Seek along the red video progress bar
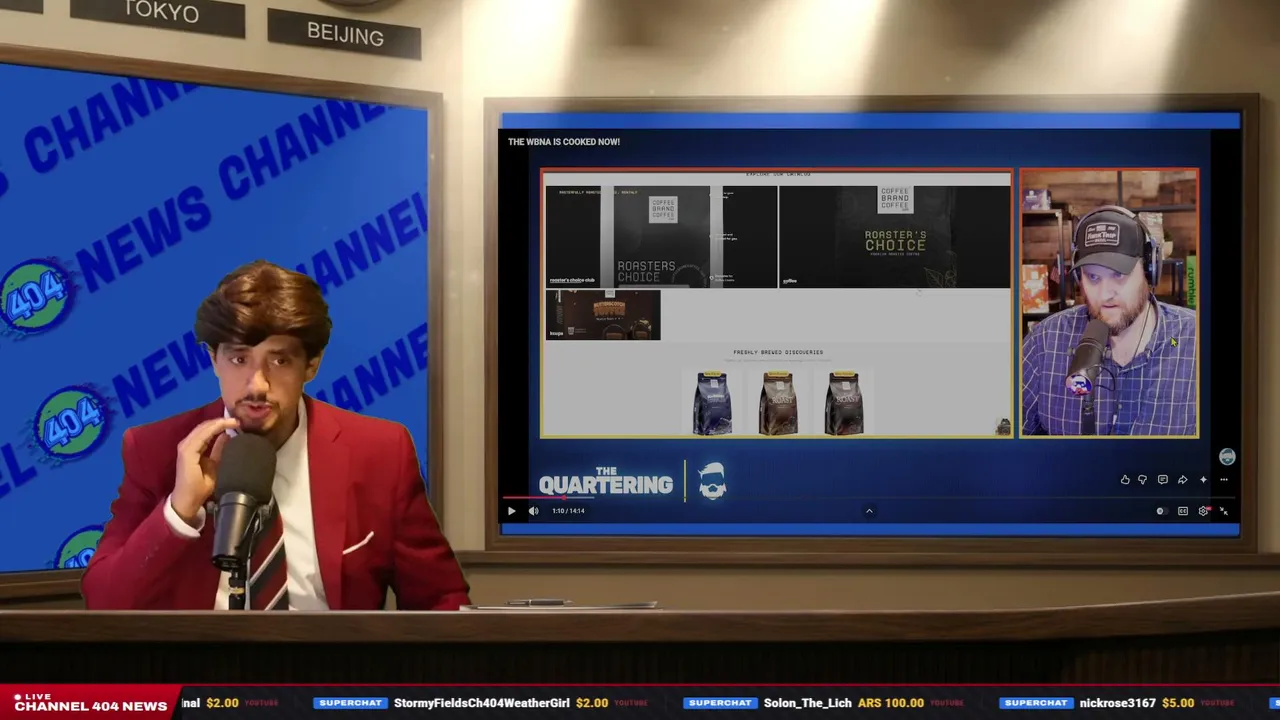This screenshot has width=1280, height=720. click(868, 497)
